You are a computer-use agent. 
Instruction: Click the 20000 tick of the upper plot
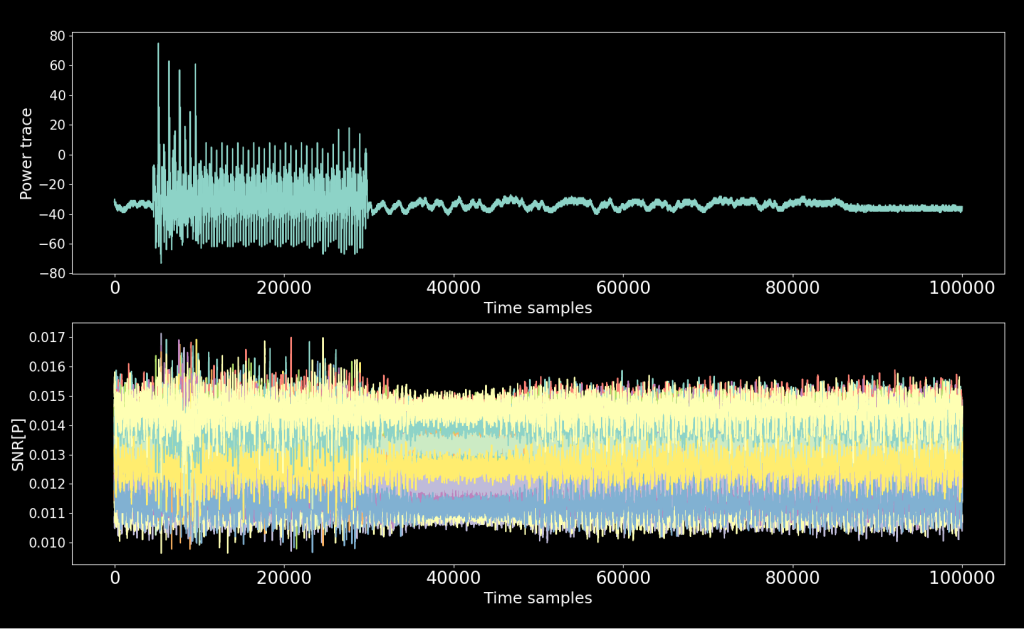click(x=287, y=287)
